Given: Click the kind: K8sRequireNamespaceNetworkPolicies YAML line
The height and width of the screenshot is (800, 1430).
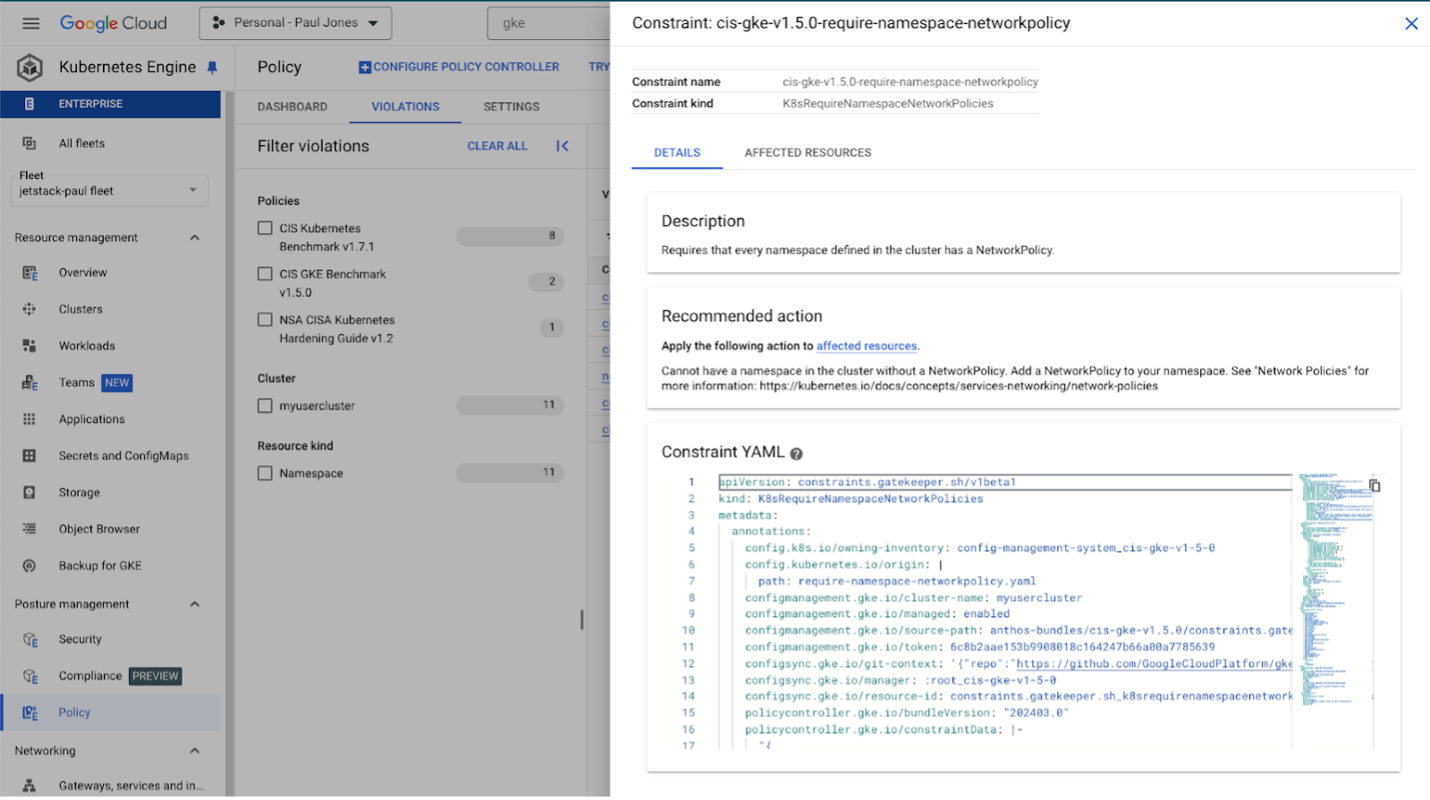Looking at the screenshot, I should tap(851, 499).
